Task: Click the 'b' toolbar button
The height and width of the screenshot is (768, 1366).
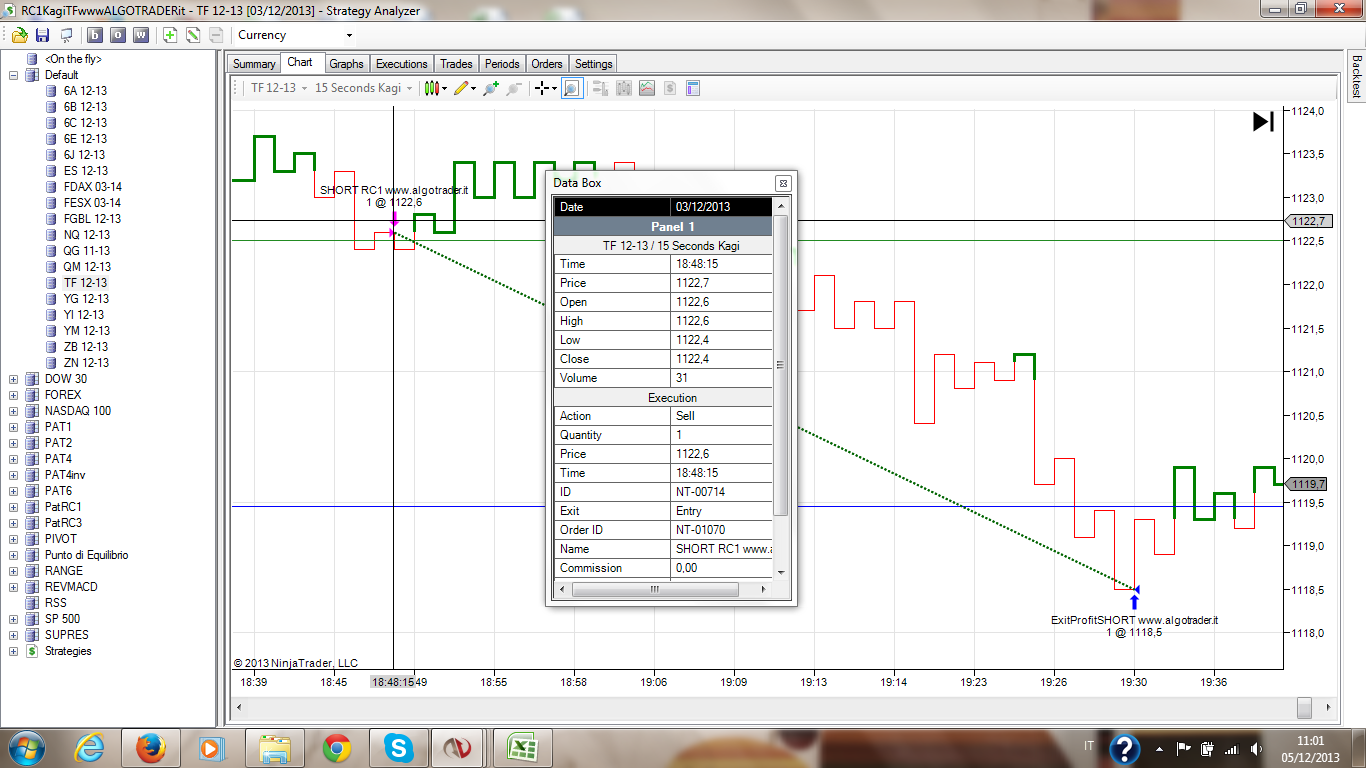Action: pyautogui.click(x=95, y=35)
